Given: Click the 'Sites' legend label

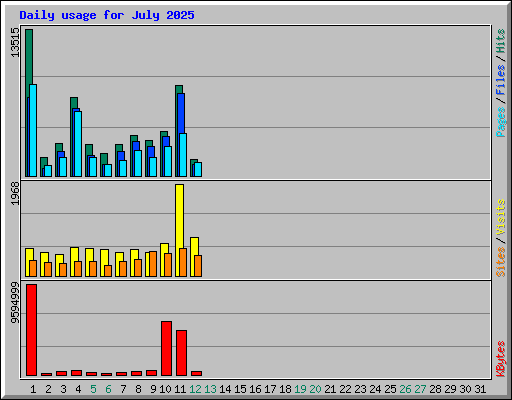Looking at the screenshot, I should point(501,262).
